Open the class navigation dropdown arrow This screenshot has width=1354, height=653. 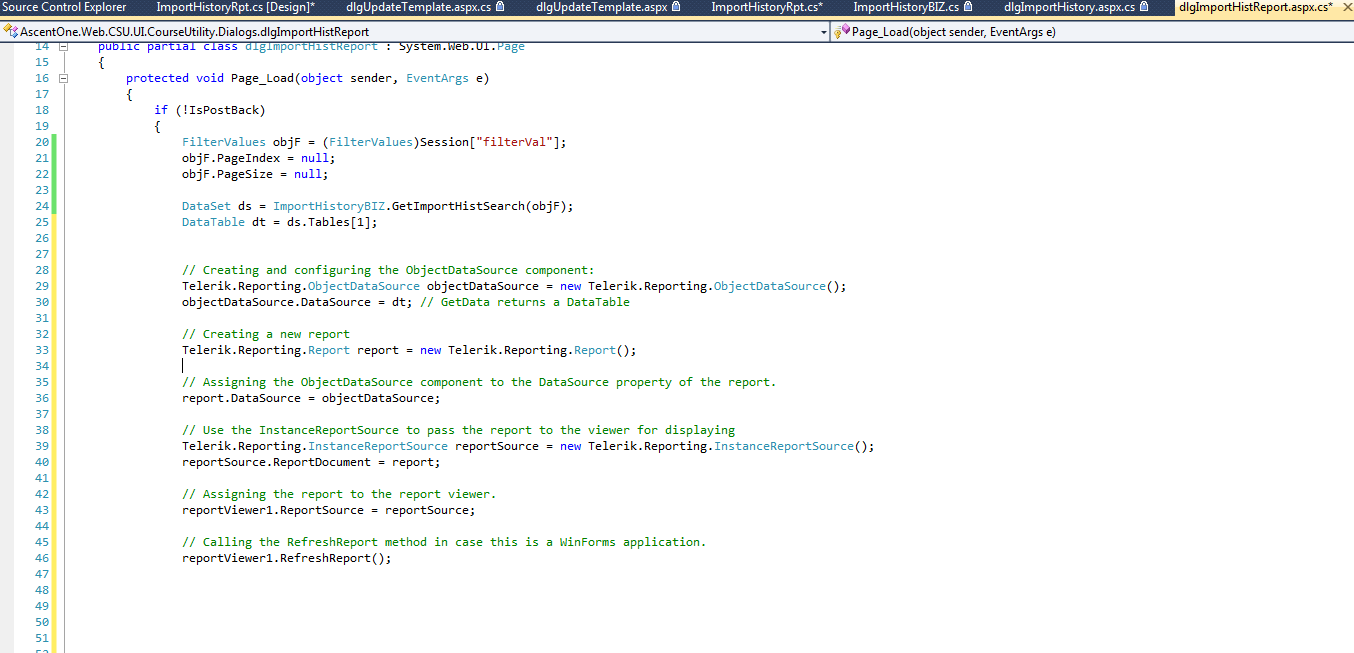tap(824, 32)
